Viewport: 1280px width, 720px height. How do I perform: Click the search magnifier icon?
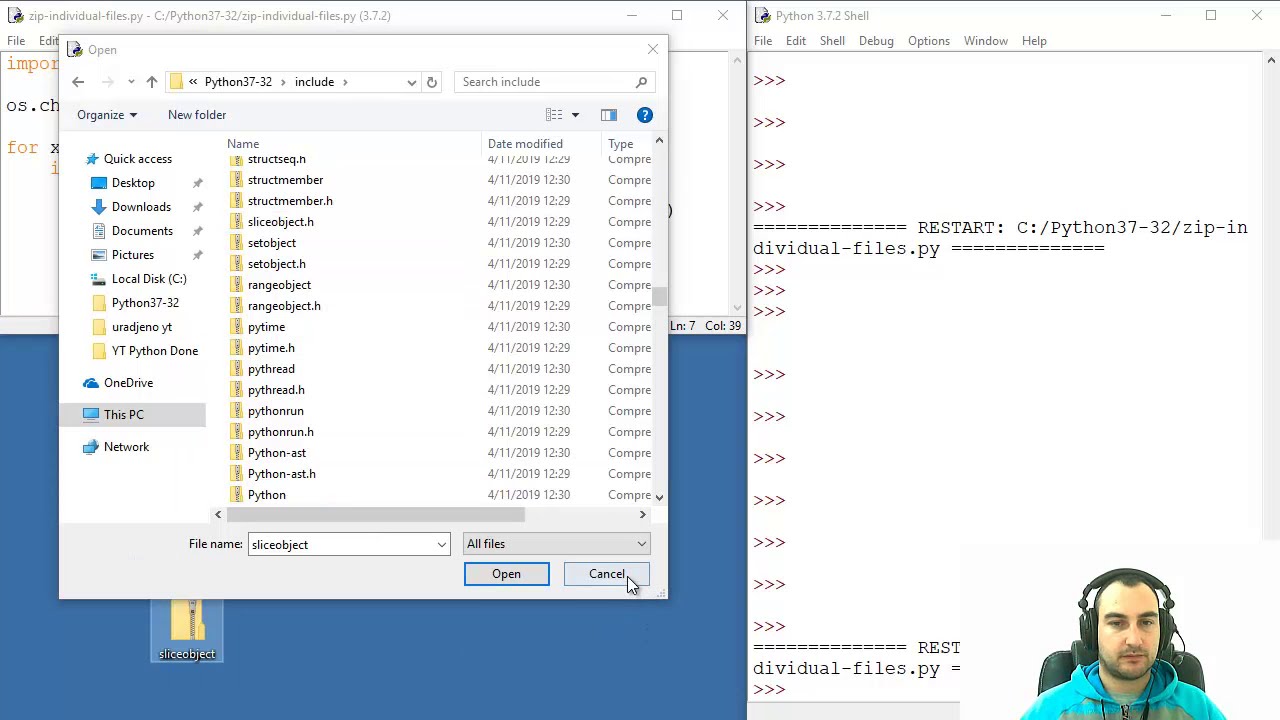[x=641, y=82]
